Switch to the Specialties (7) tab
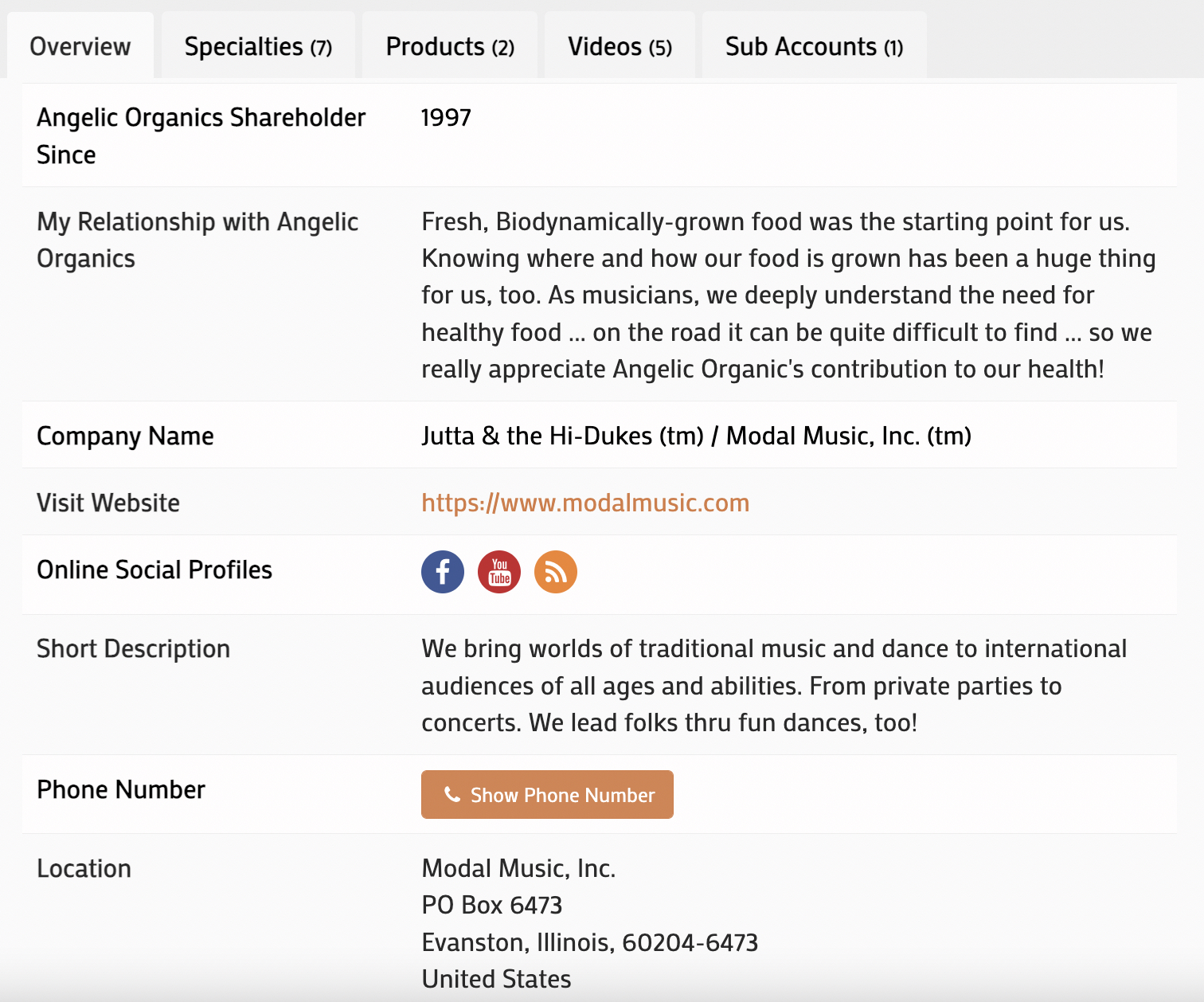Screen dimensions: 1204x1002 point(258,46)
